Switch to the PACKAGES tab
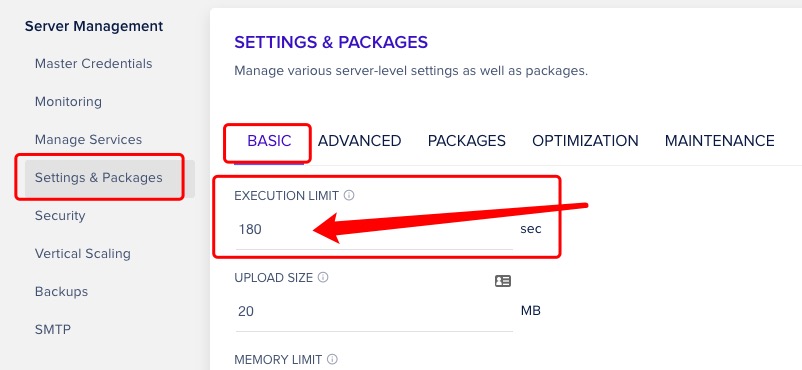 pos(466,141)
